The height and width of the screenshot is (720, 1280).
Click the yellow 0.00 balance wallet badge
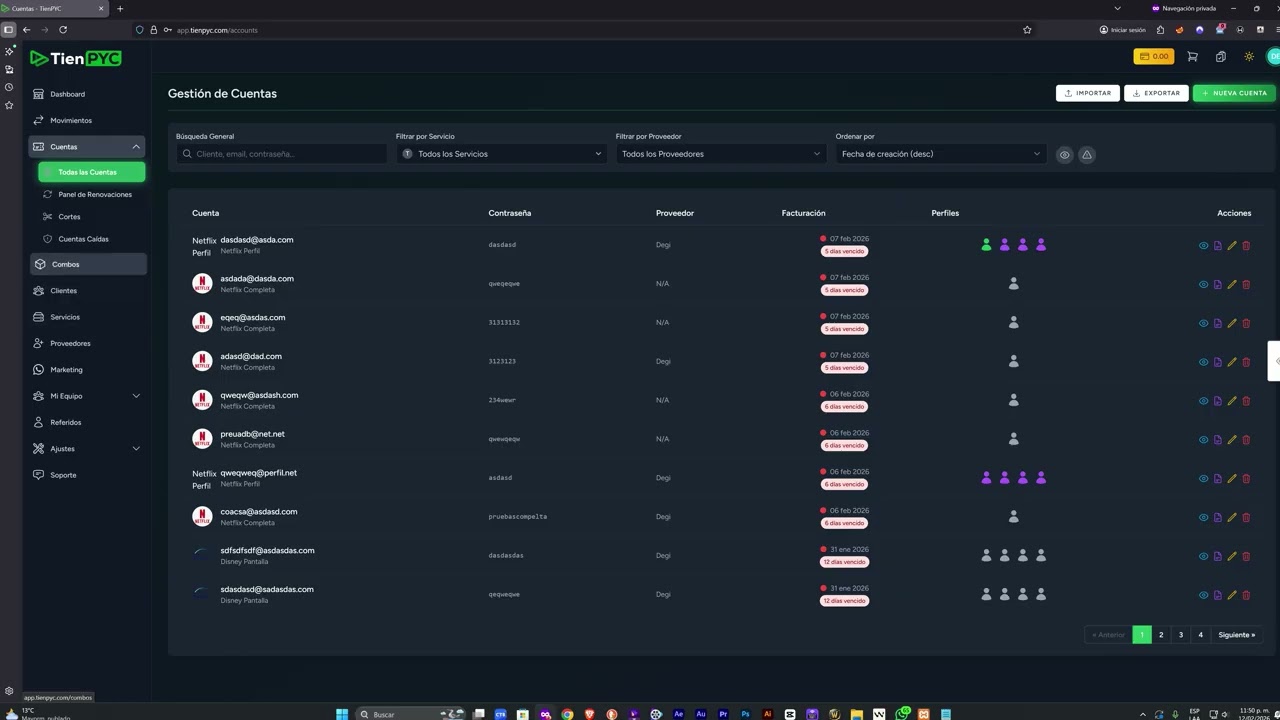tap(1153, 57)
